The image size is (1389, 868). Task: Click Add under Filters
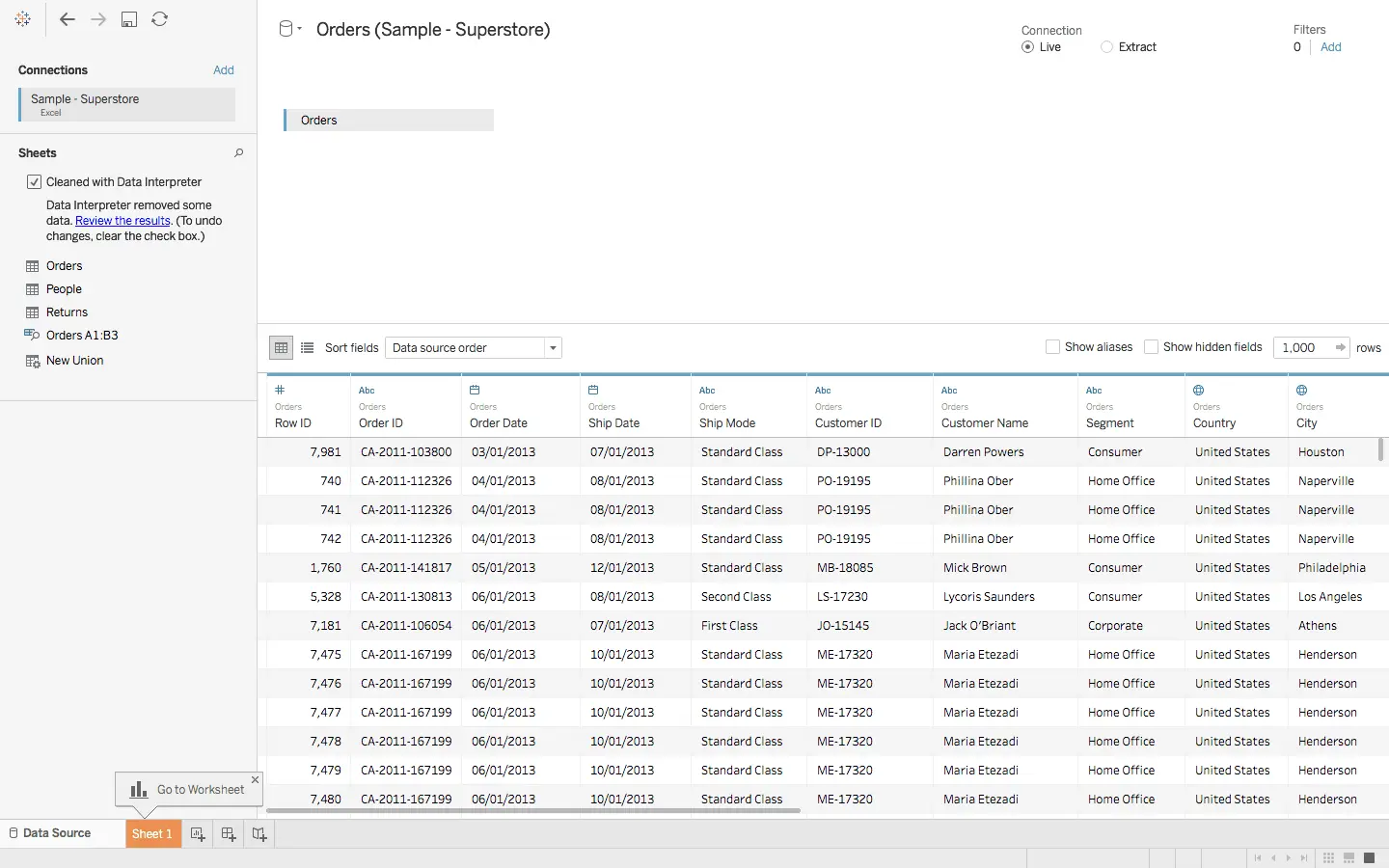click(1331, 46)
